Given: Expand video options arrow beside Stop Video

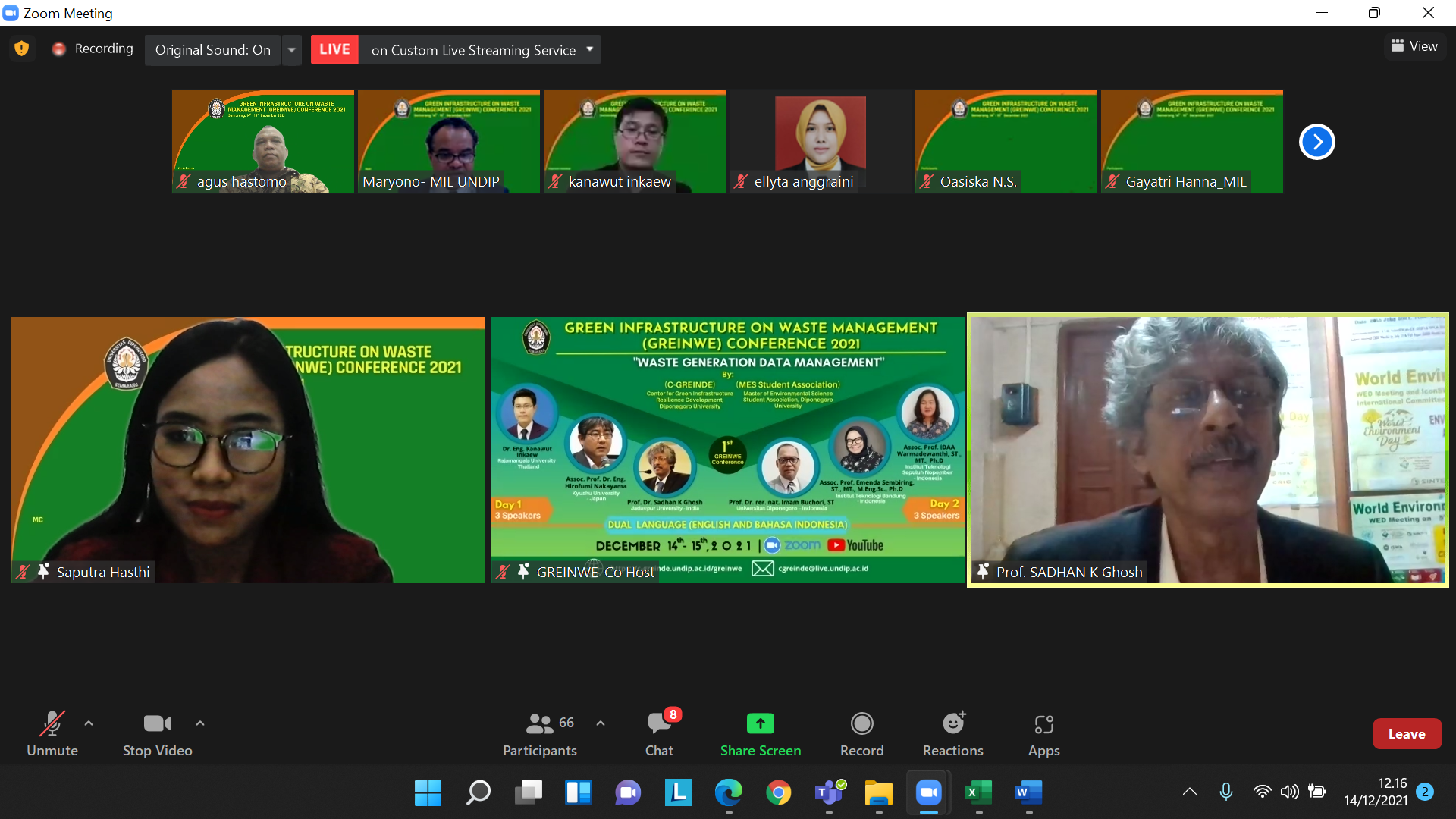Looking at the screenshot, I should [x=200, y=723].
